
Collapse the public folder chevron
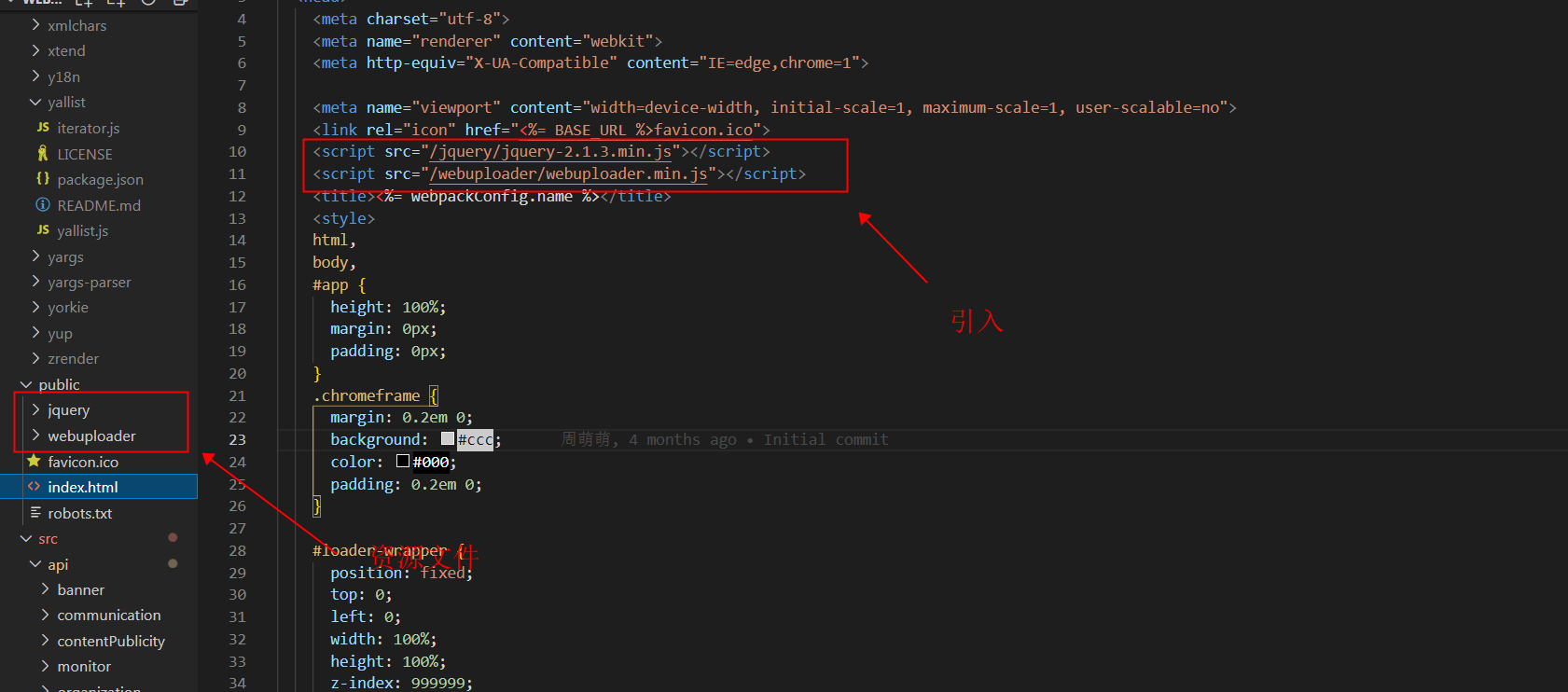tap(26, 384)
